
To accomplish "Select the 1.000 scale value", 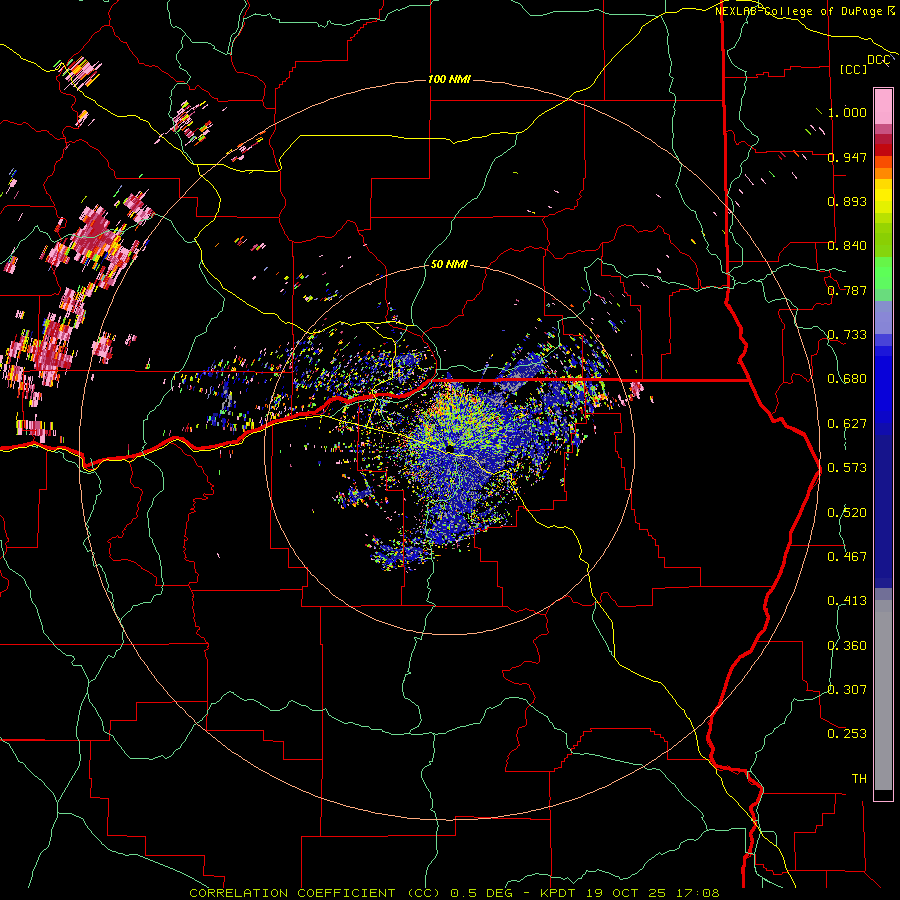I will point(847,112).
